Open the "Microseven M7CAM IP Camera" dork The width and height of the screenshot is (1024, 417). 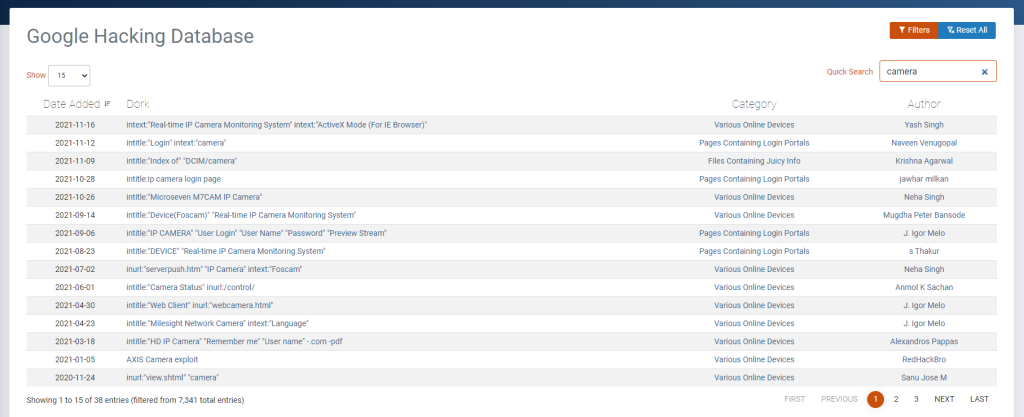pos(194,196)
